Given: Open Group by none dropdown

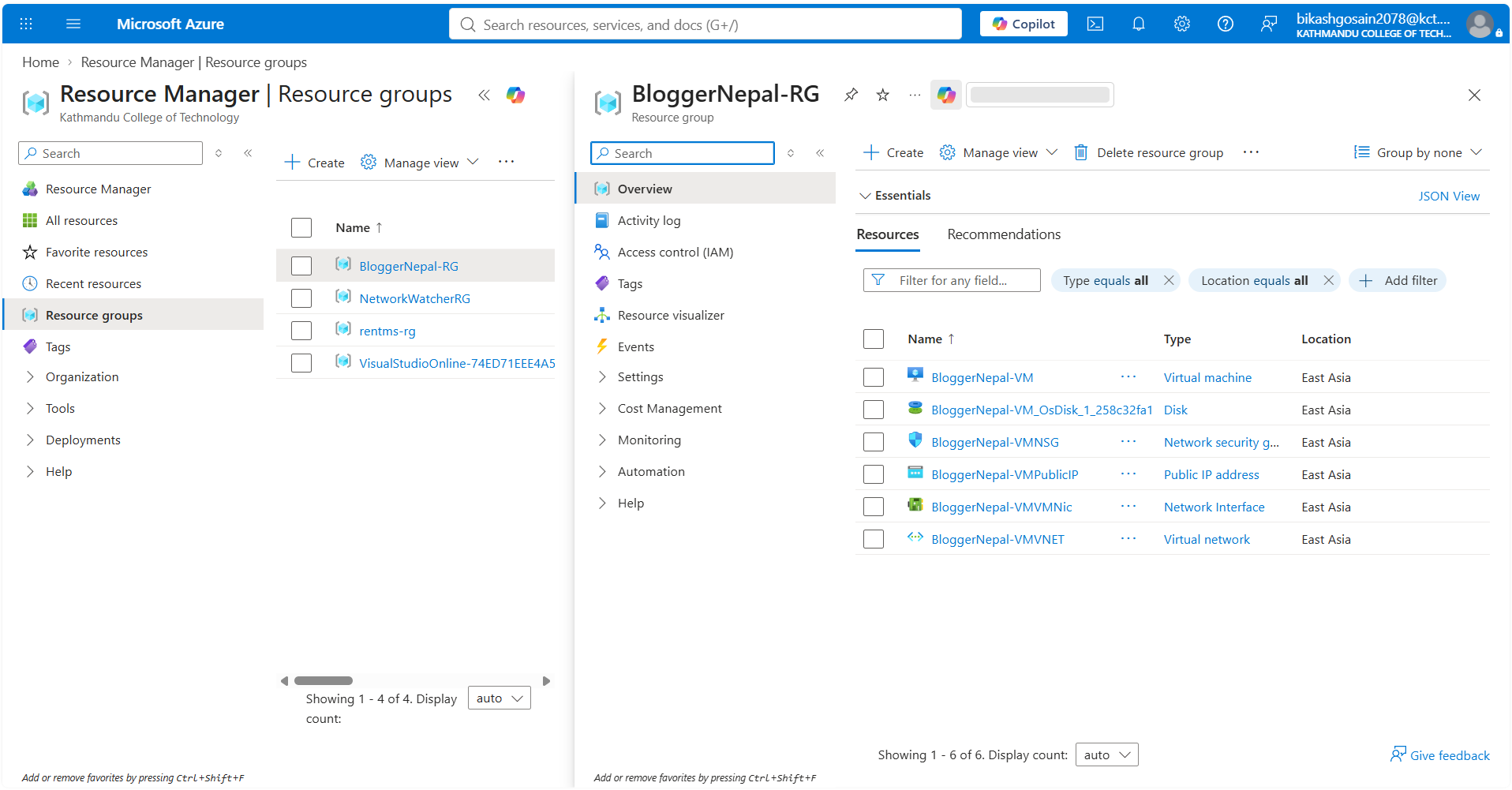Looking at the screenshot, I should [1418, 152].
